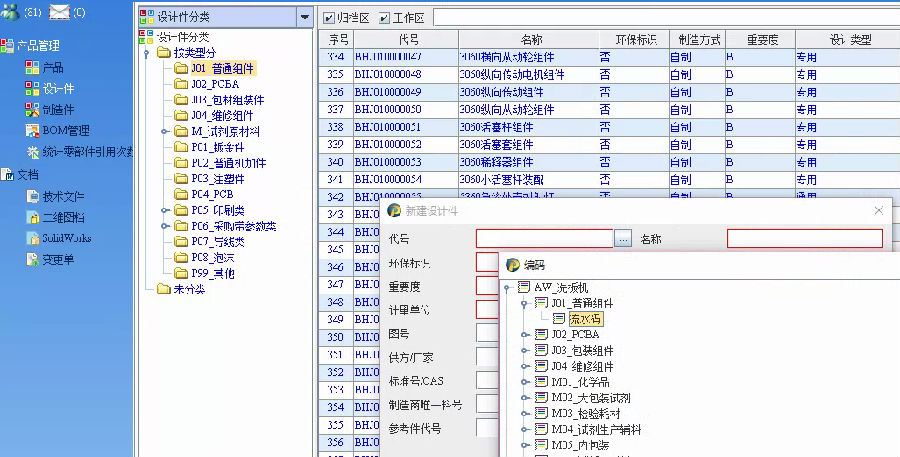Click the mail envelope icon
The height and width of the screenshot is (457, 900).
(59, 13)
